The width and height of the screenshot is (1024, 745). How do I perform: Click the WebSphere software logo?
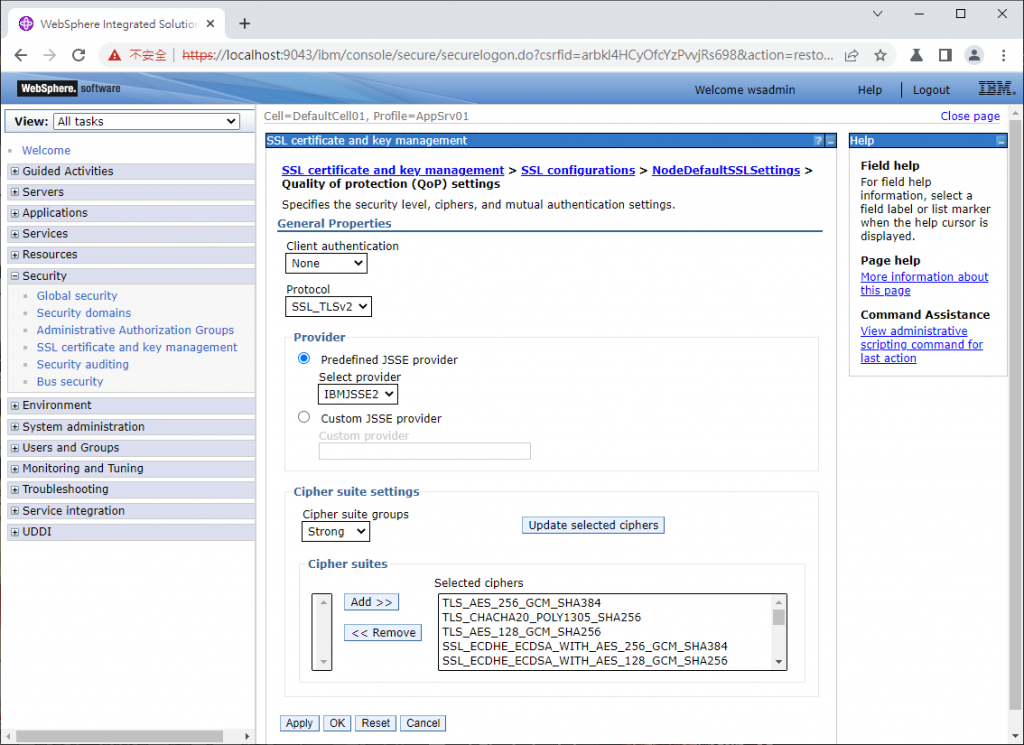[x=69, y=88]
